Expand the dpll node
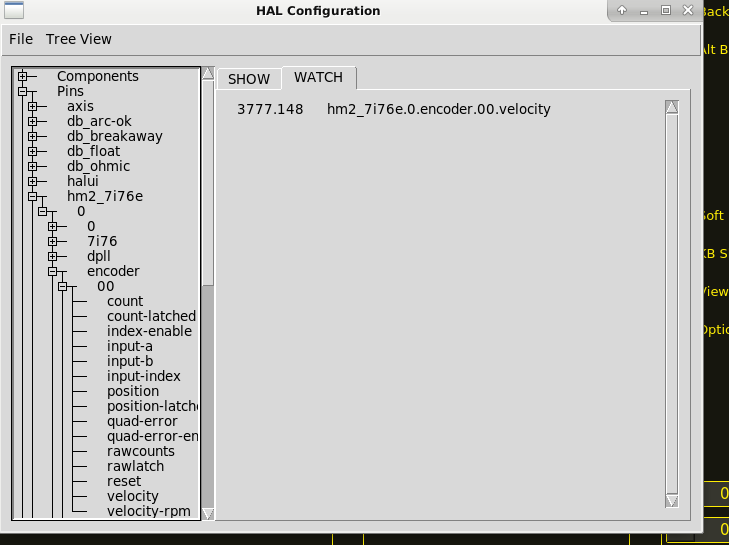This screenshot has height=545, width=729. tap(52, 257)
